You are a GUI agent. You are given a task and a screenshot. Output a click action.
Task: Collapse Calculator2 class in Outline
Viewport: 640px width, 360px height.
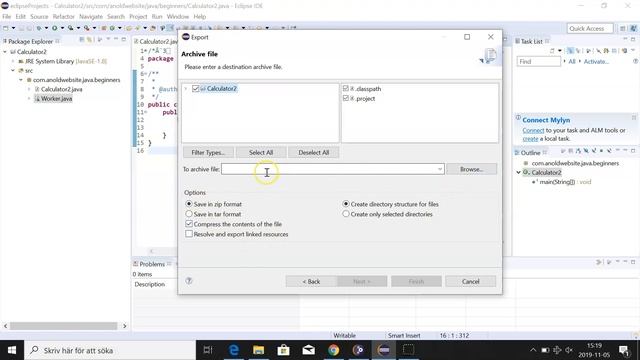[518, 173]
